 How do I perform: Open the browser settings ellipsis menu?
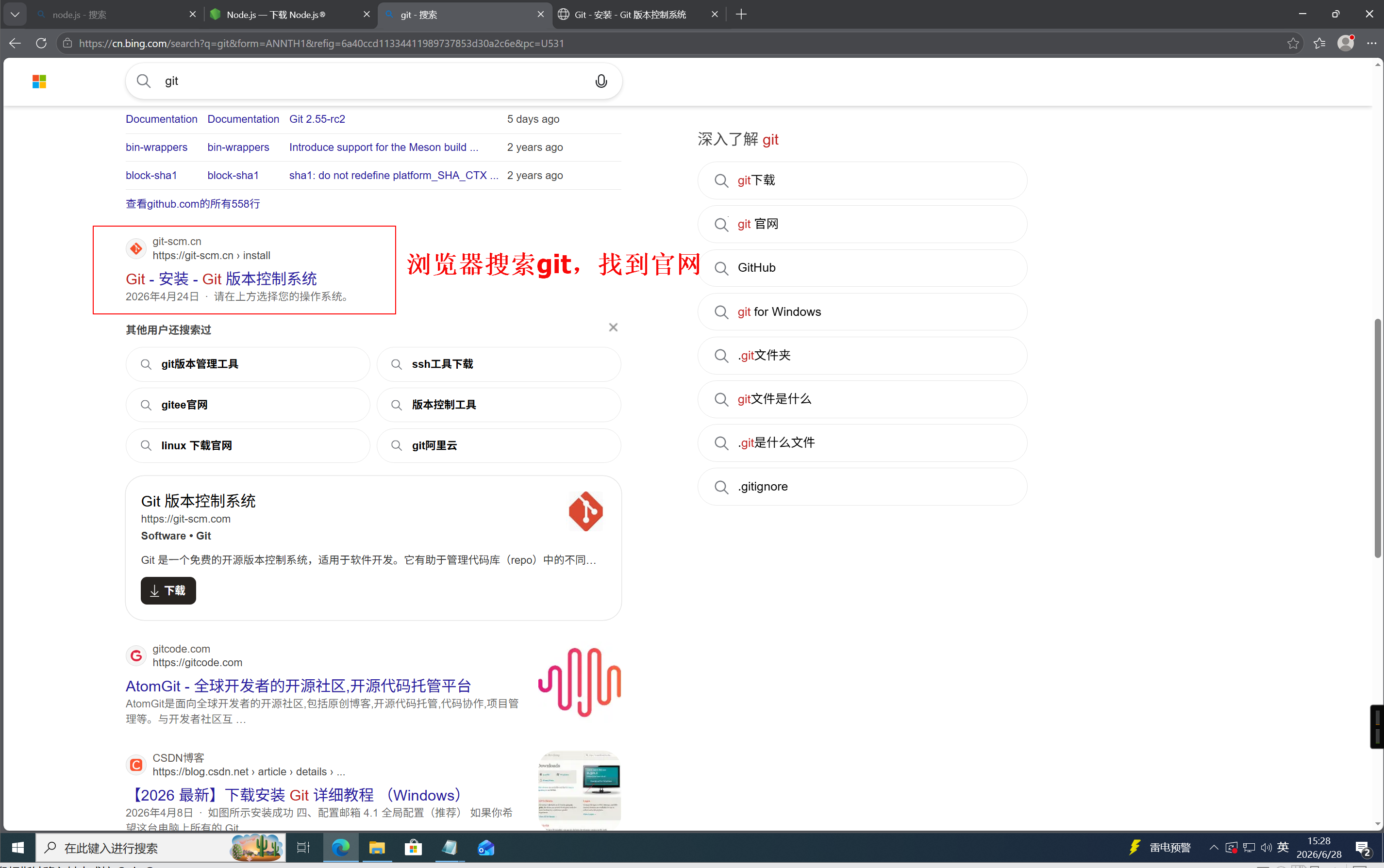point(1371,43)
